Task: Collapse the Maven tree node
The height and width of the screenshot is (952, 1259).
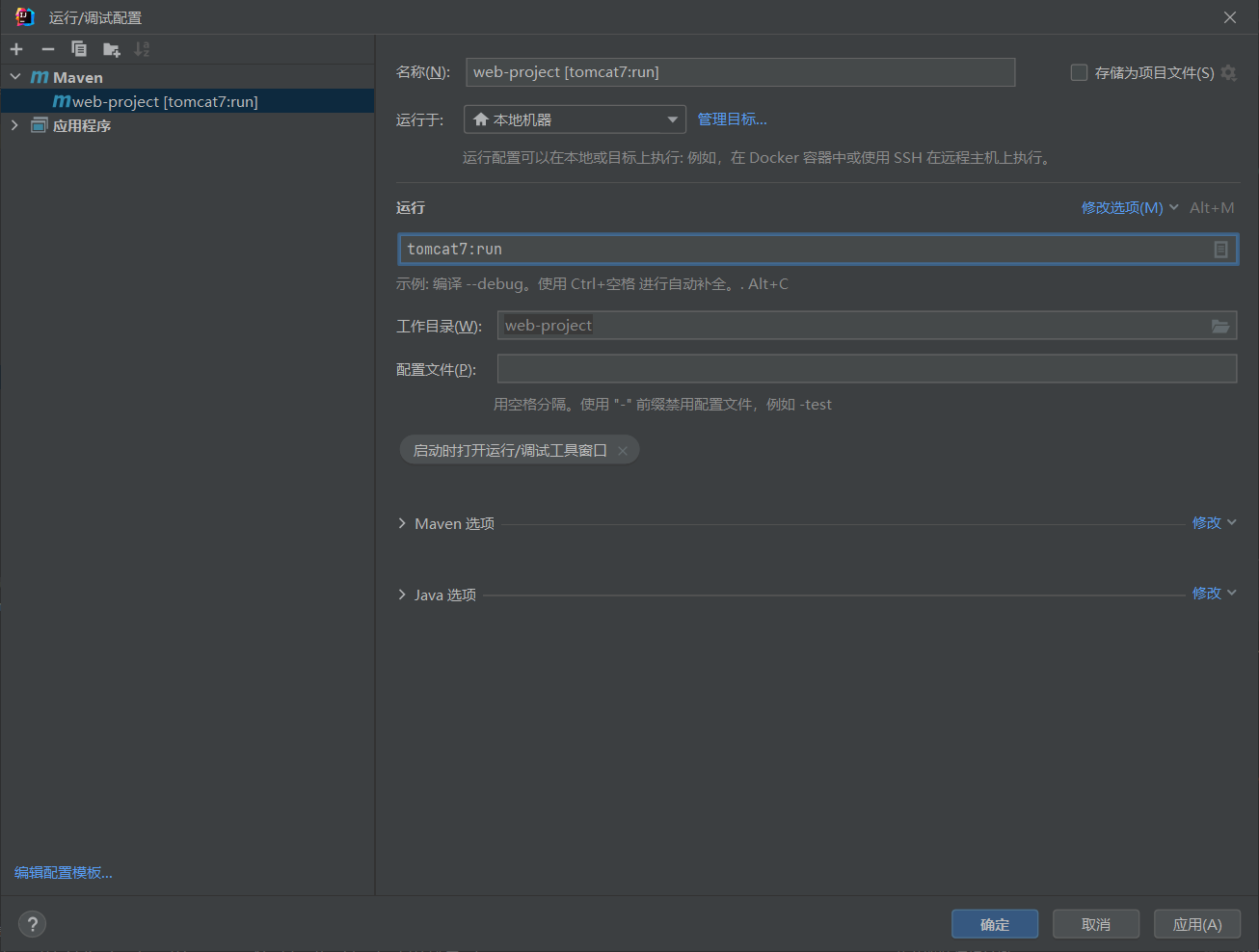Action: click(x=15, y=77)
